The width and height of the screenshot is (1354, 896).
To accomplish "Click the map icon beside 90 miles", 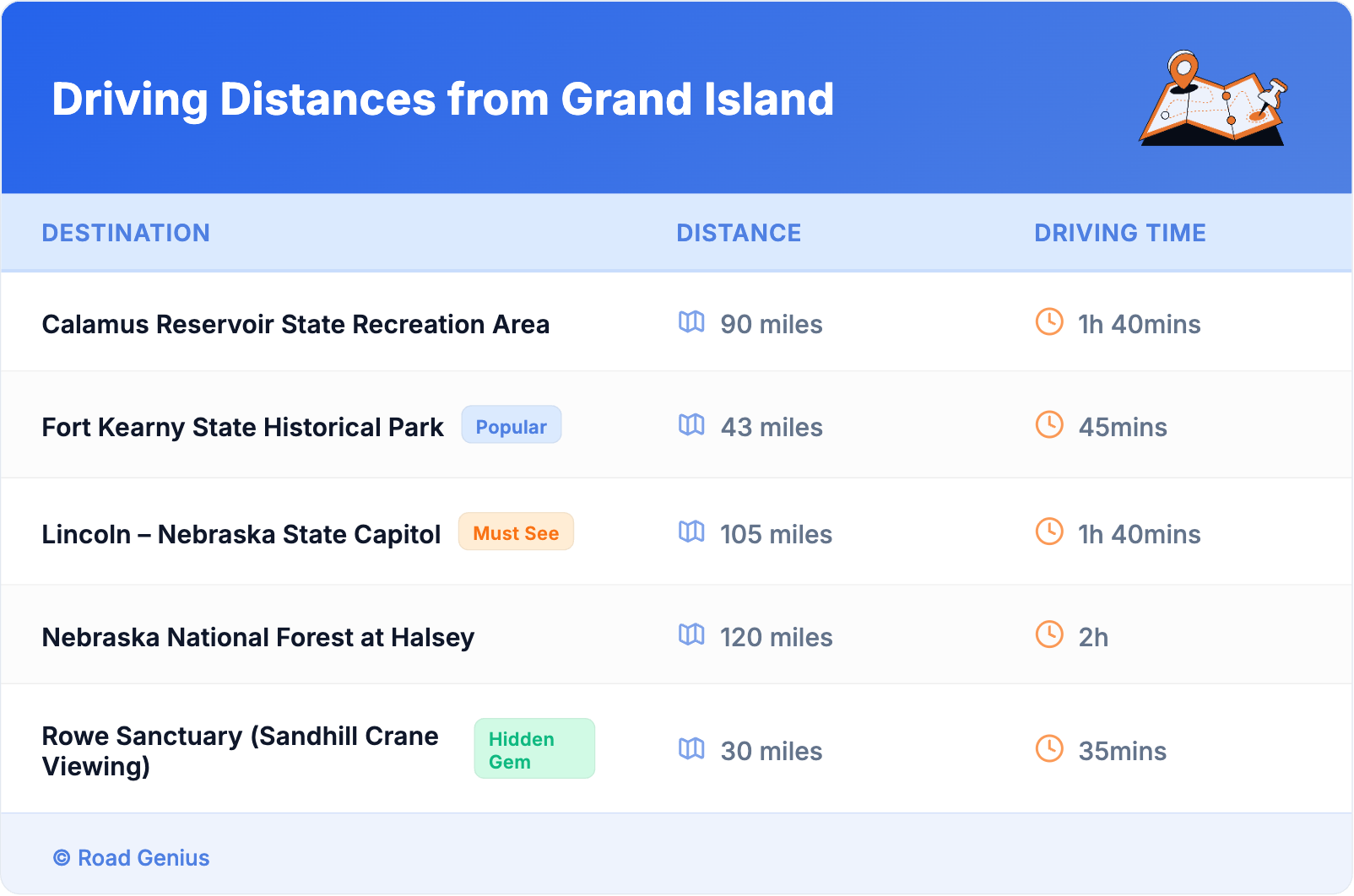I will point(691,322).
